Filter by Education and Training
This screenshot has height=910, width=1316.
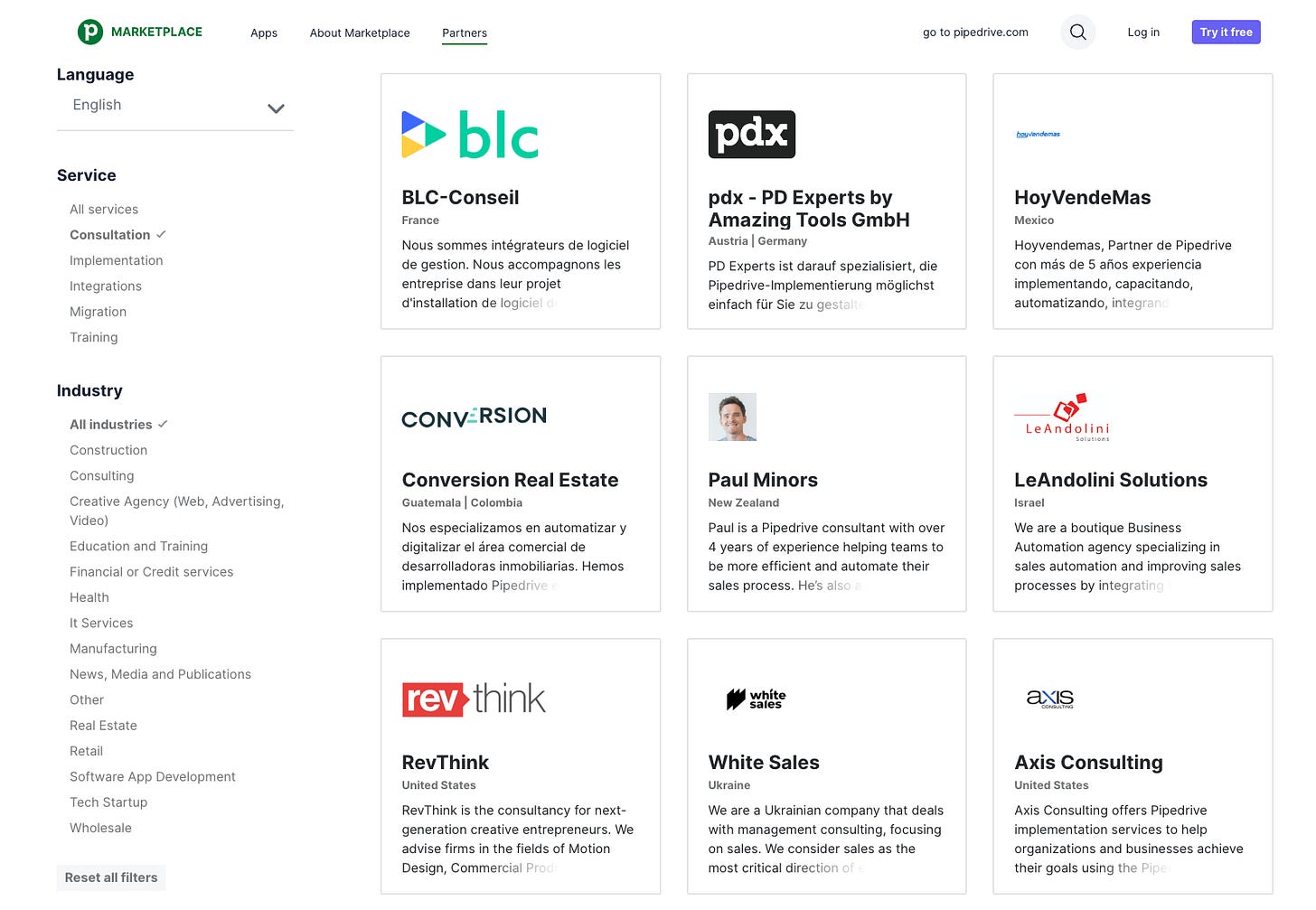[139, 546]
